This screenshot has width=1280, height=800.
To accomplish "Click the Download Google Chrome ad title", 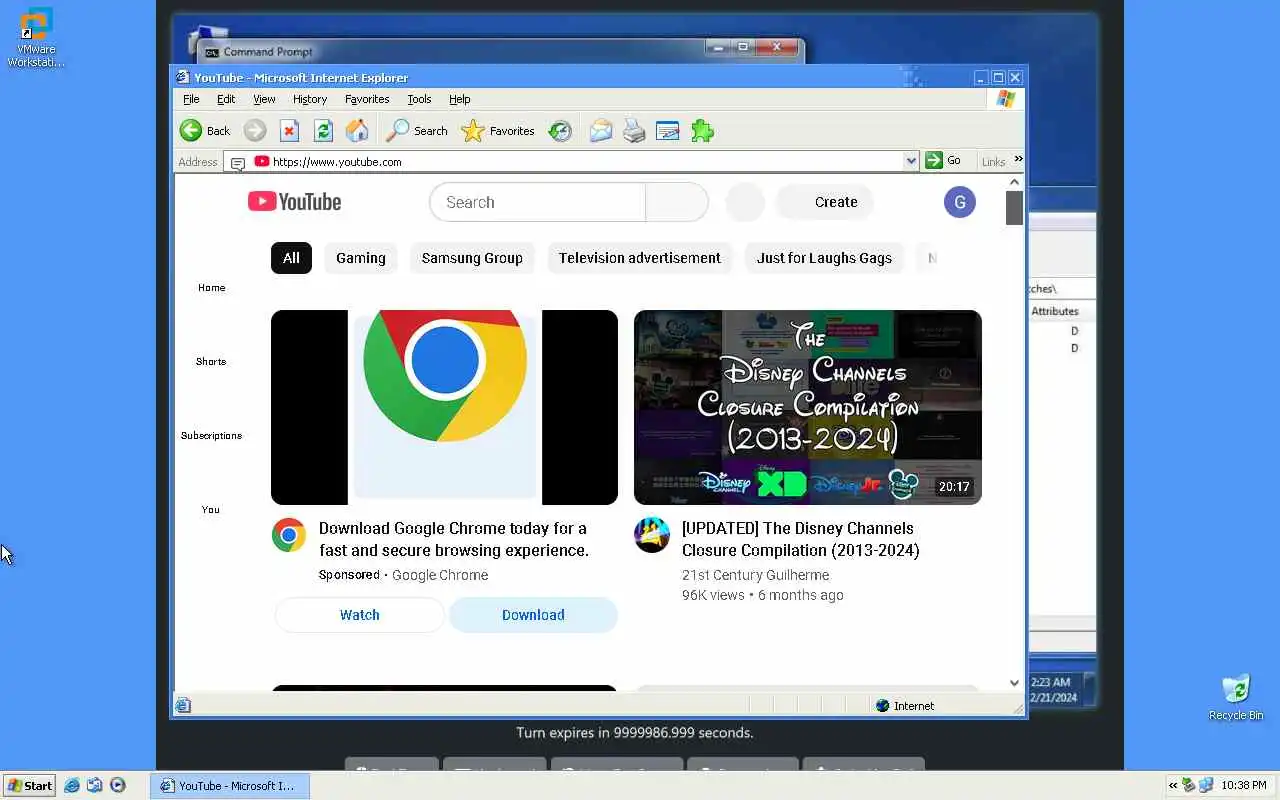I will 454,539.
